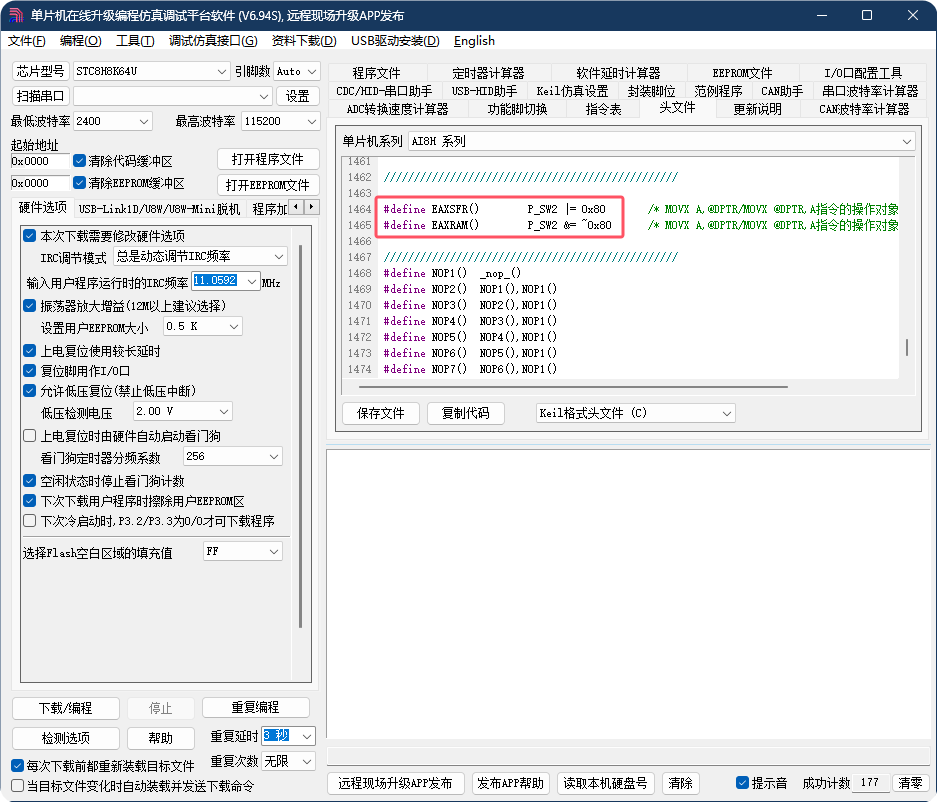This screenshot has width=937, height=802.
Task: Click header code horizontal scrollbar
Action: coord(573,387)
